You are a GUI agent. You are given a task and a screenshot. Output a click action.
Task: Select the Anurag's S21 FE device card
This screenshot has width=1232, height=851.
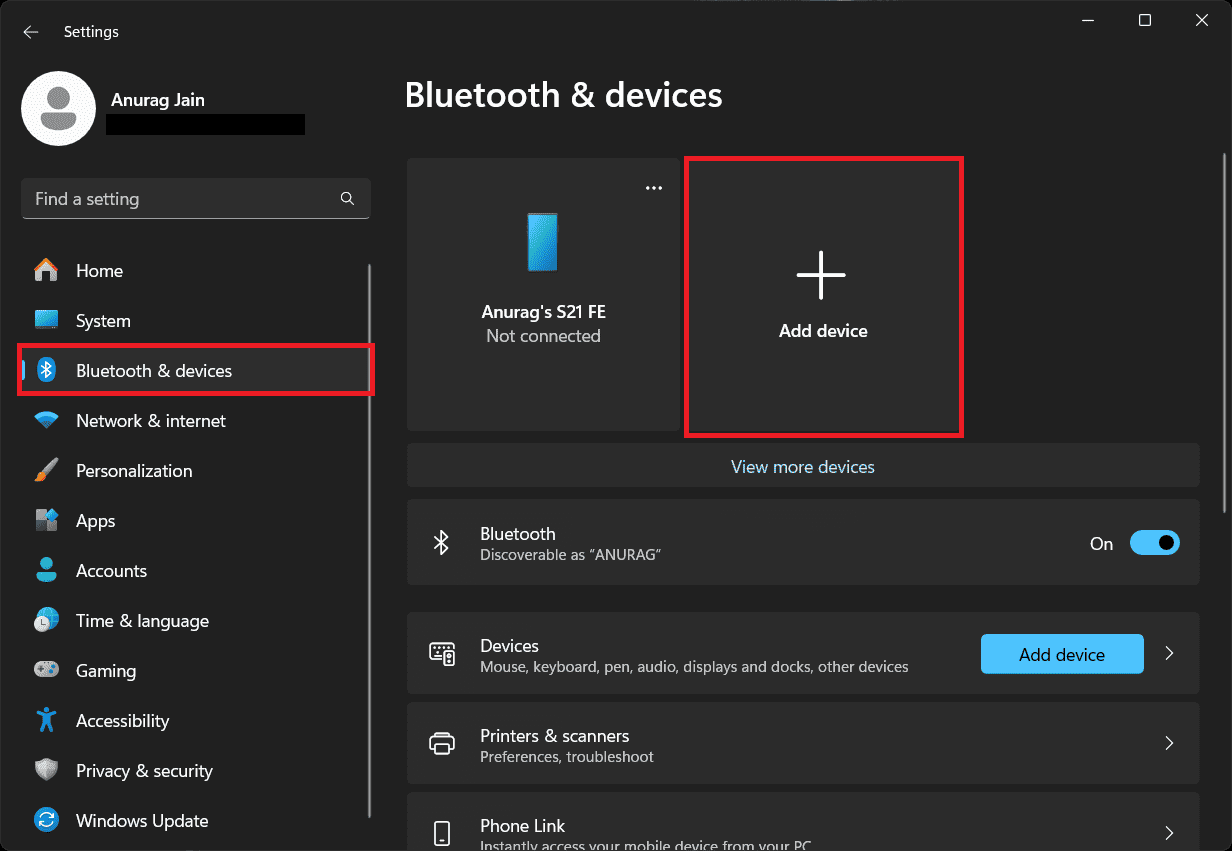click(x=543, y=295)
